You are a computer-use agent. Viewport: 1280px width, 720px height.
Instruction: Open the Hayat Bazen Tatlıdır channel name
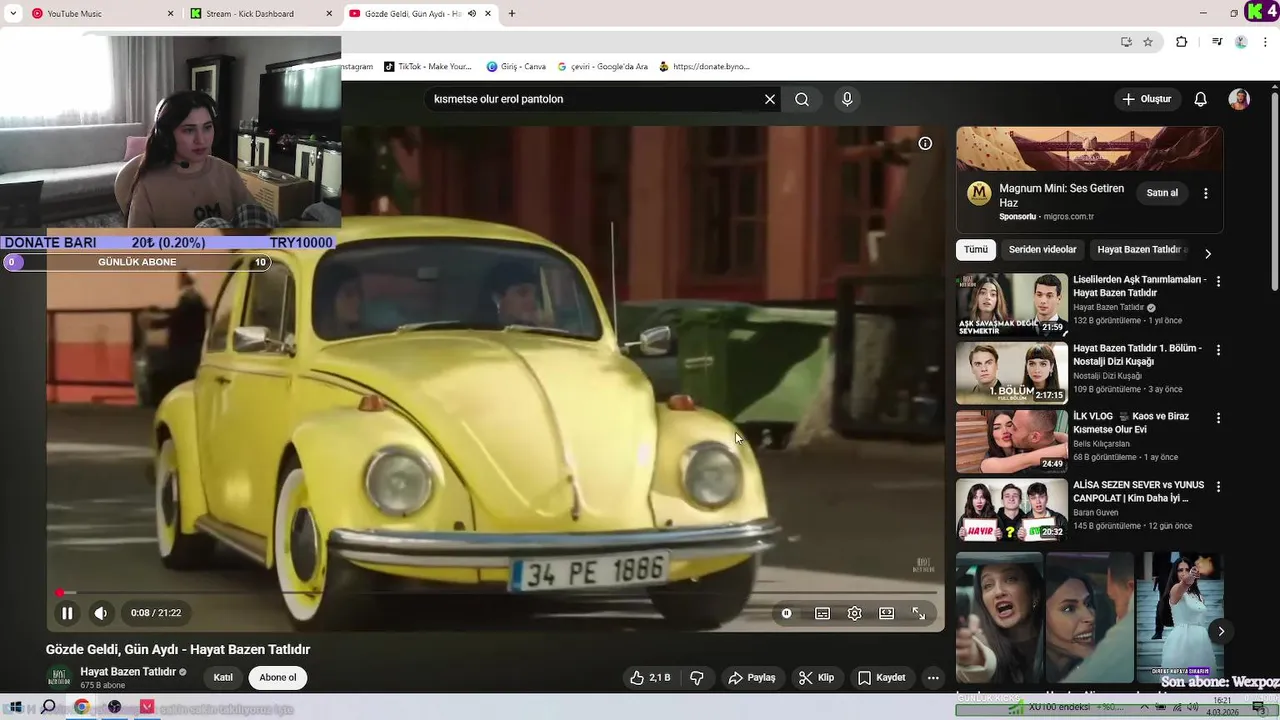click(x=128, y=672)
